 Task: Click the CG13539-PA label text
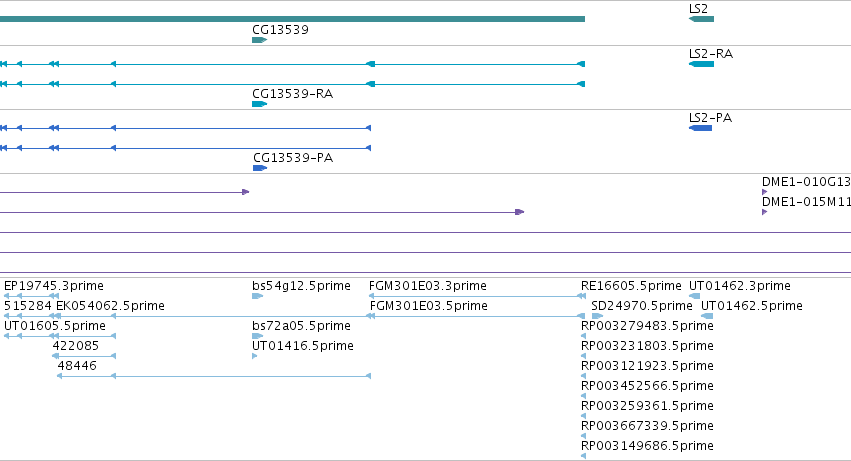click(x=293, y=158)
